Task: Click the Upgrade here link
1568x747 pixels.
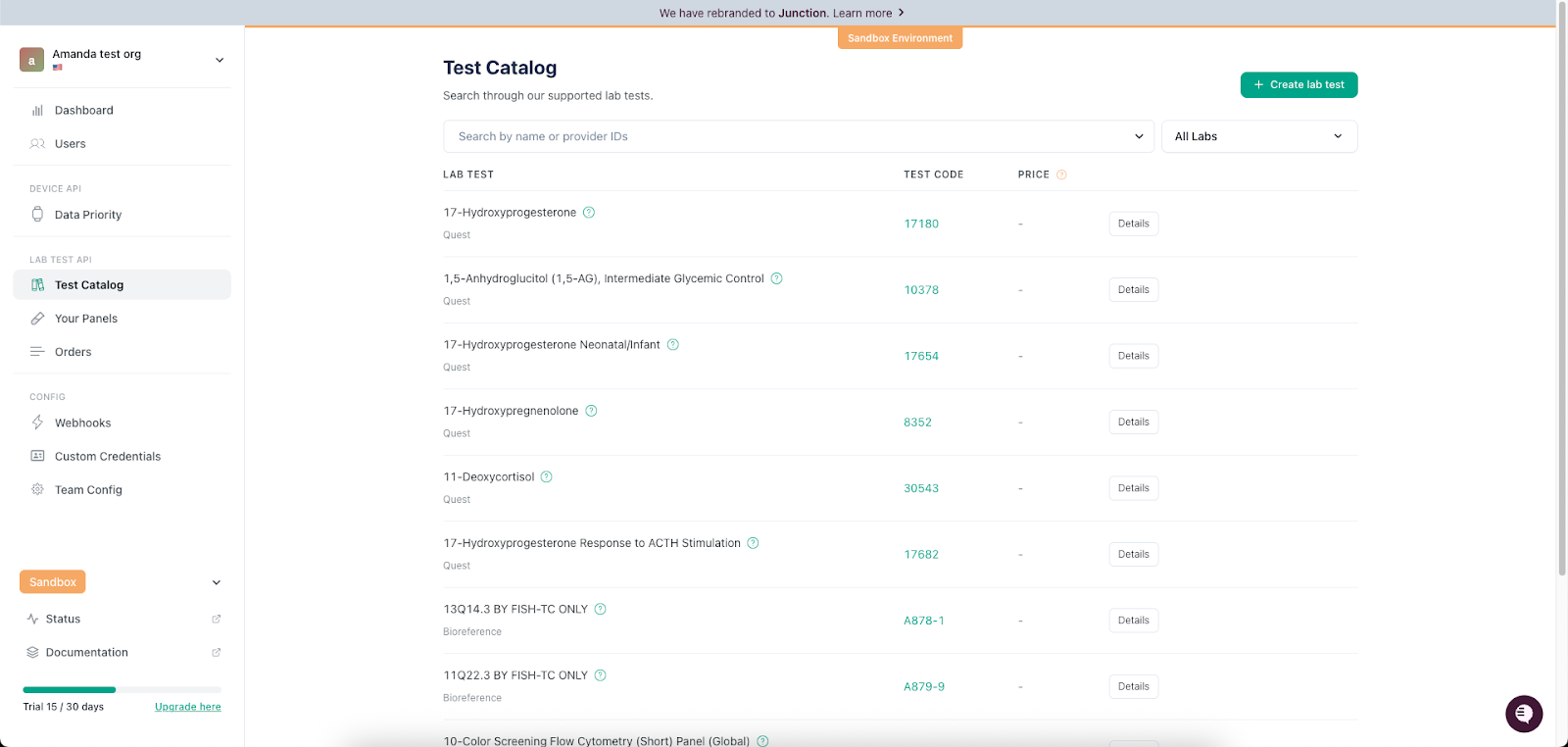Action: (x=188, y=707)
